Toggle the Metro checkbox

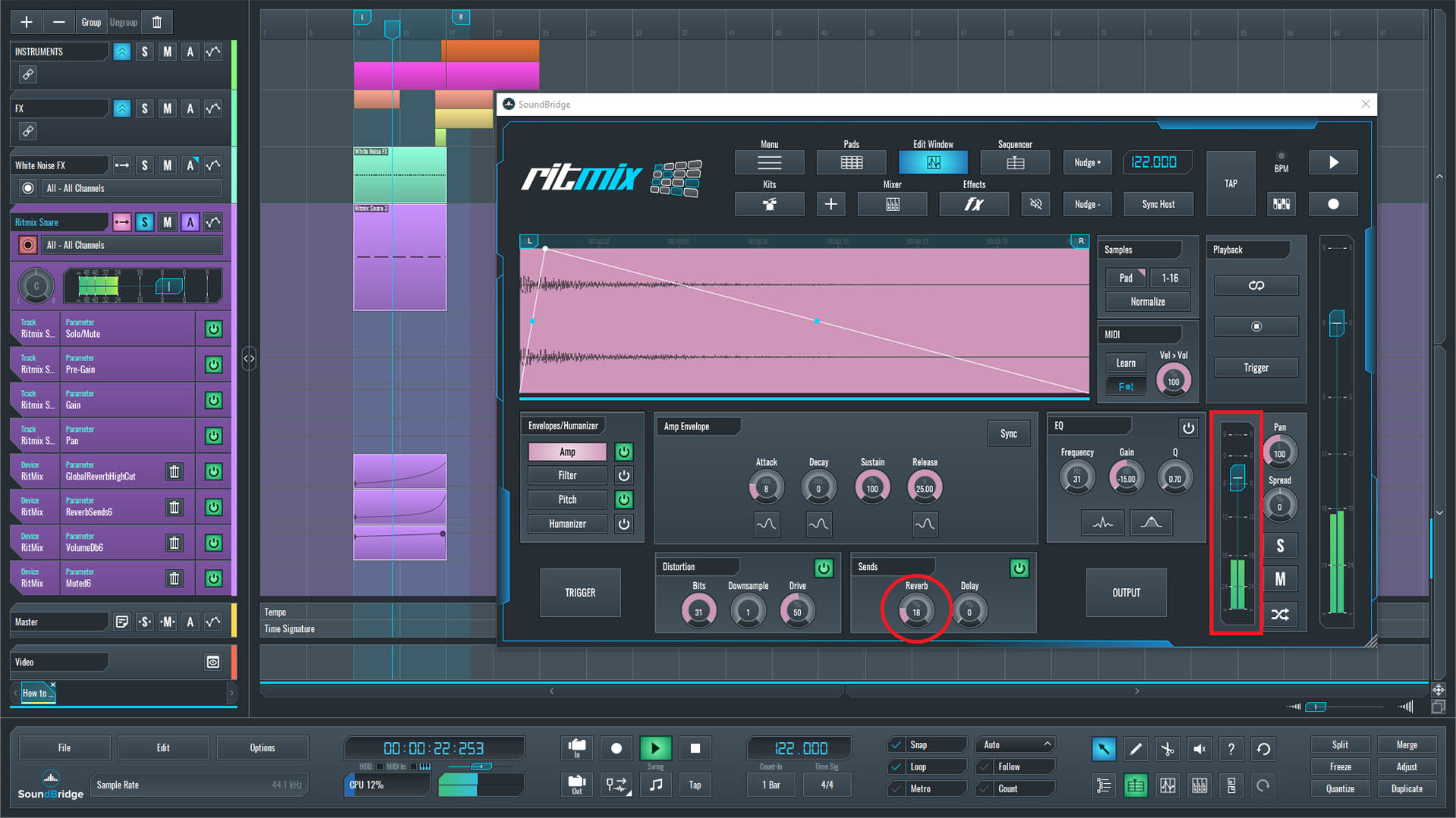pos(897,789)
